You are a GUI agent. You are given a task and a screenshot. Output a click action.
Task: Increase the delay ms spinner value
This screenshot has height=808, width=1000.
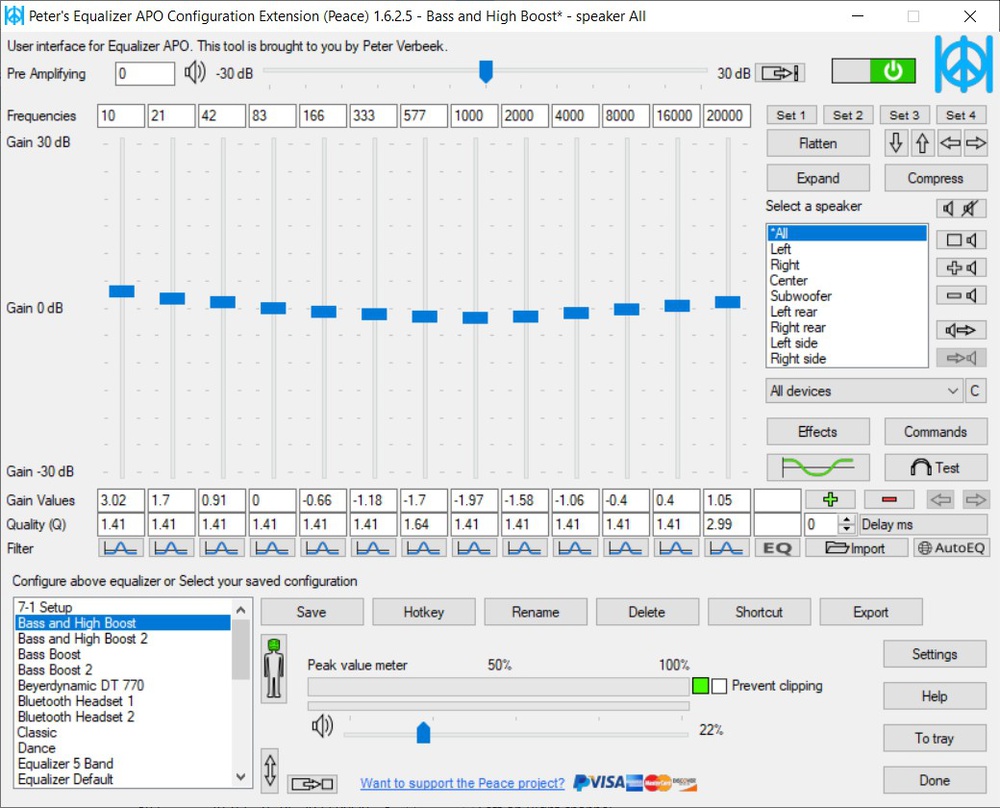point(847,520)
